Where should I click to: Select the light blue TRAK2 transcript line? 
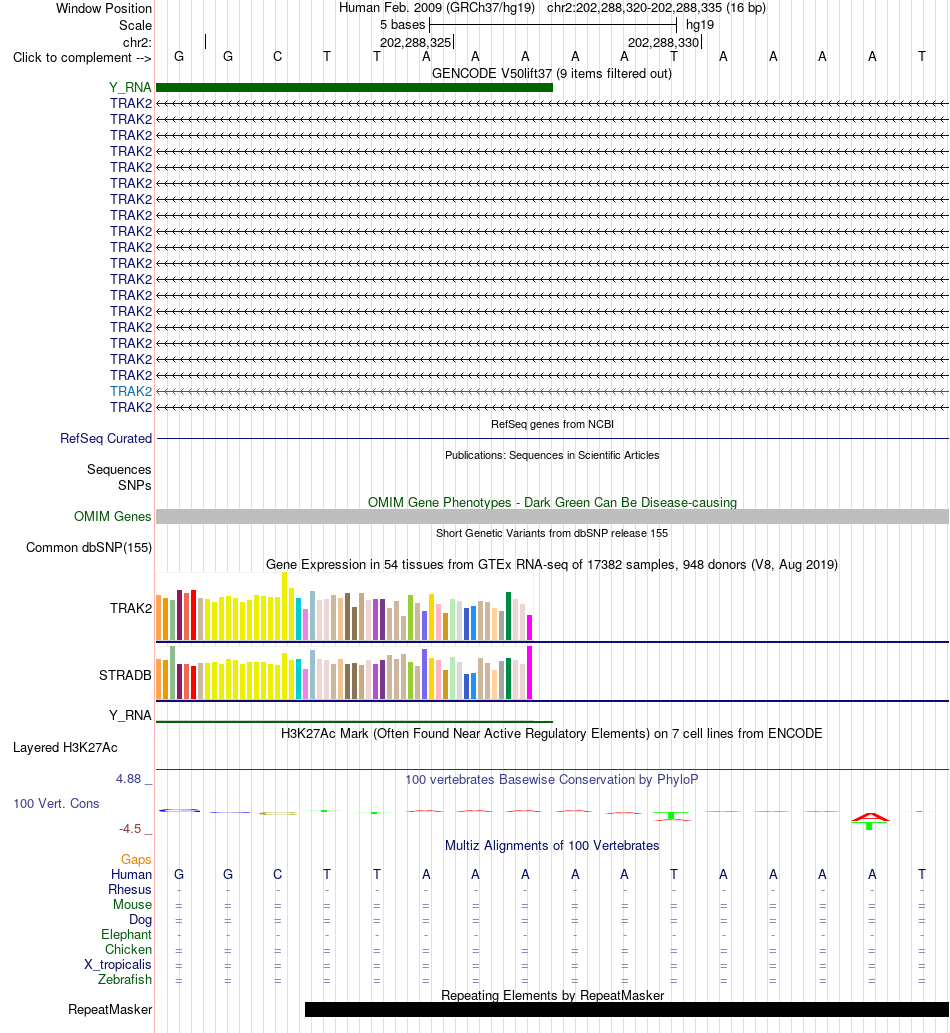tap(552, 391)
